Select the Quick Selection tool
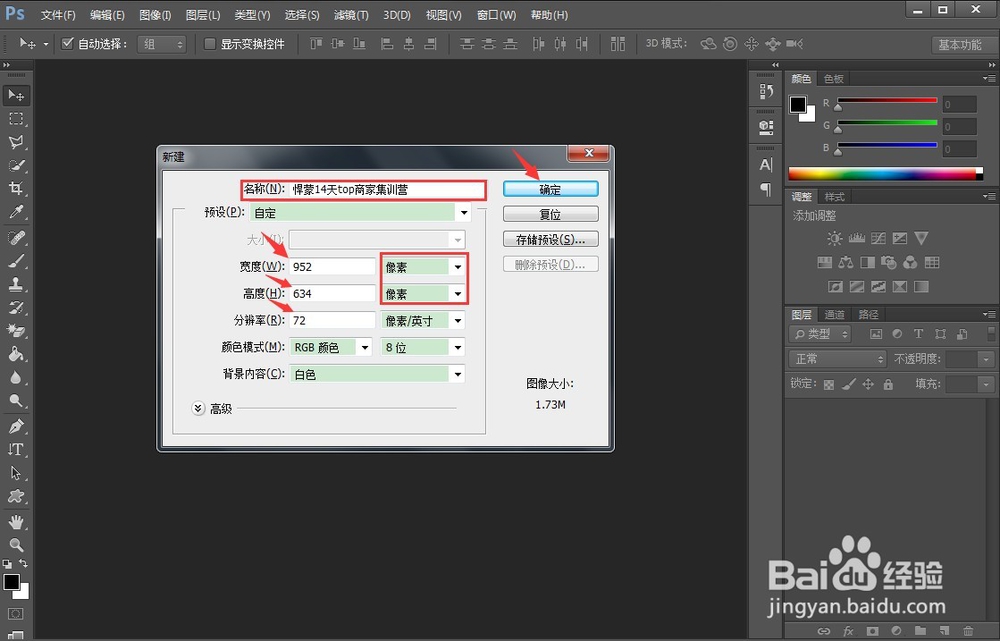 (16, 166)
